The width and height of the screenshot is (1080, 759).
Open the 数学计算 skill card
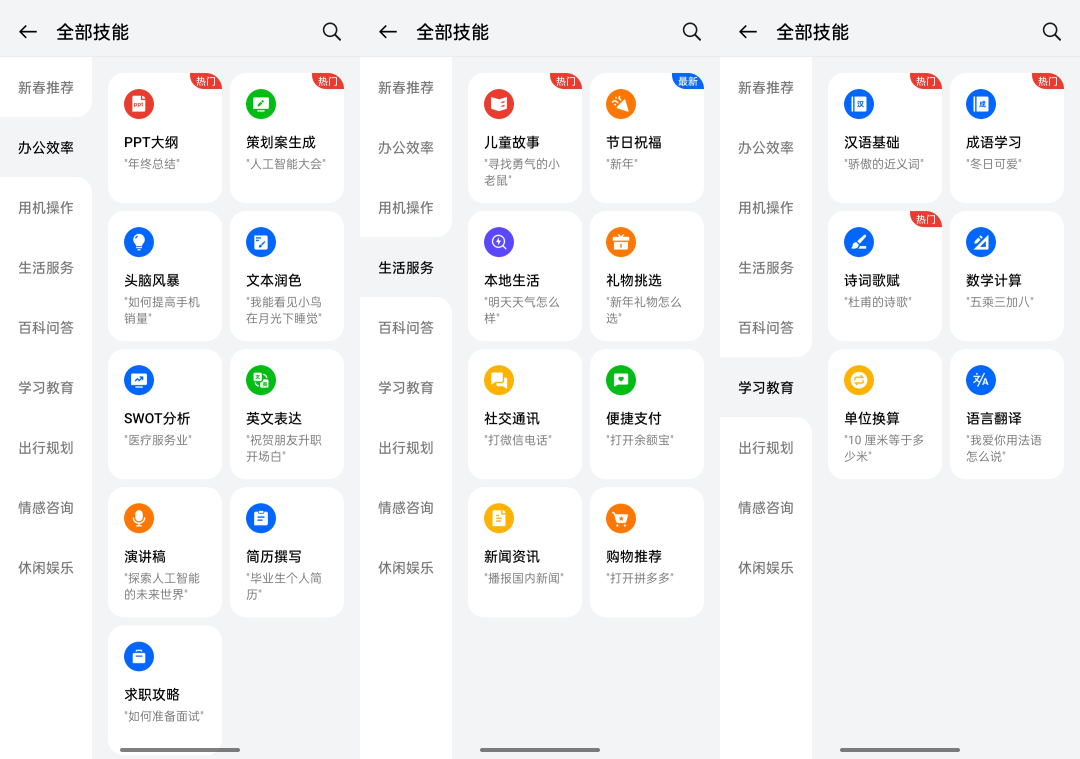[x=1006, y=275]
